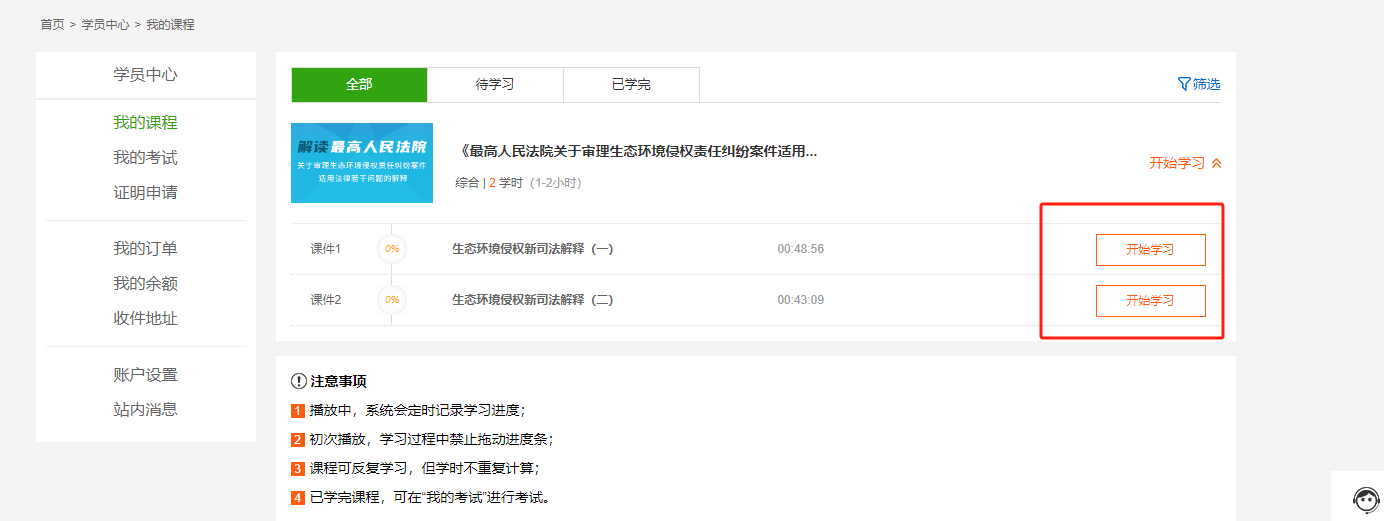Click the 0% progress circle for 课件1

392,249
